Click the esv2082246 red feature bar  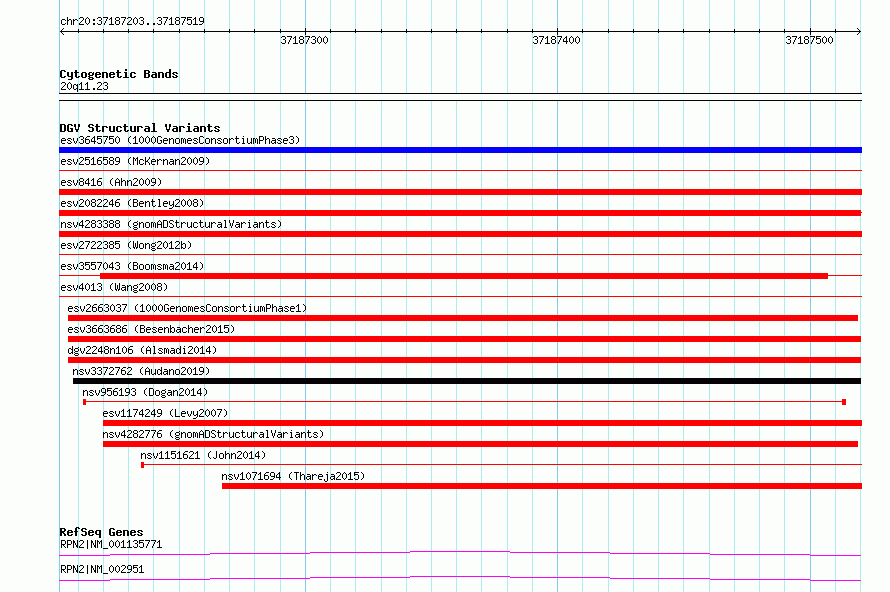[x=460, y=213]
